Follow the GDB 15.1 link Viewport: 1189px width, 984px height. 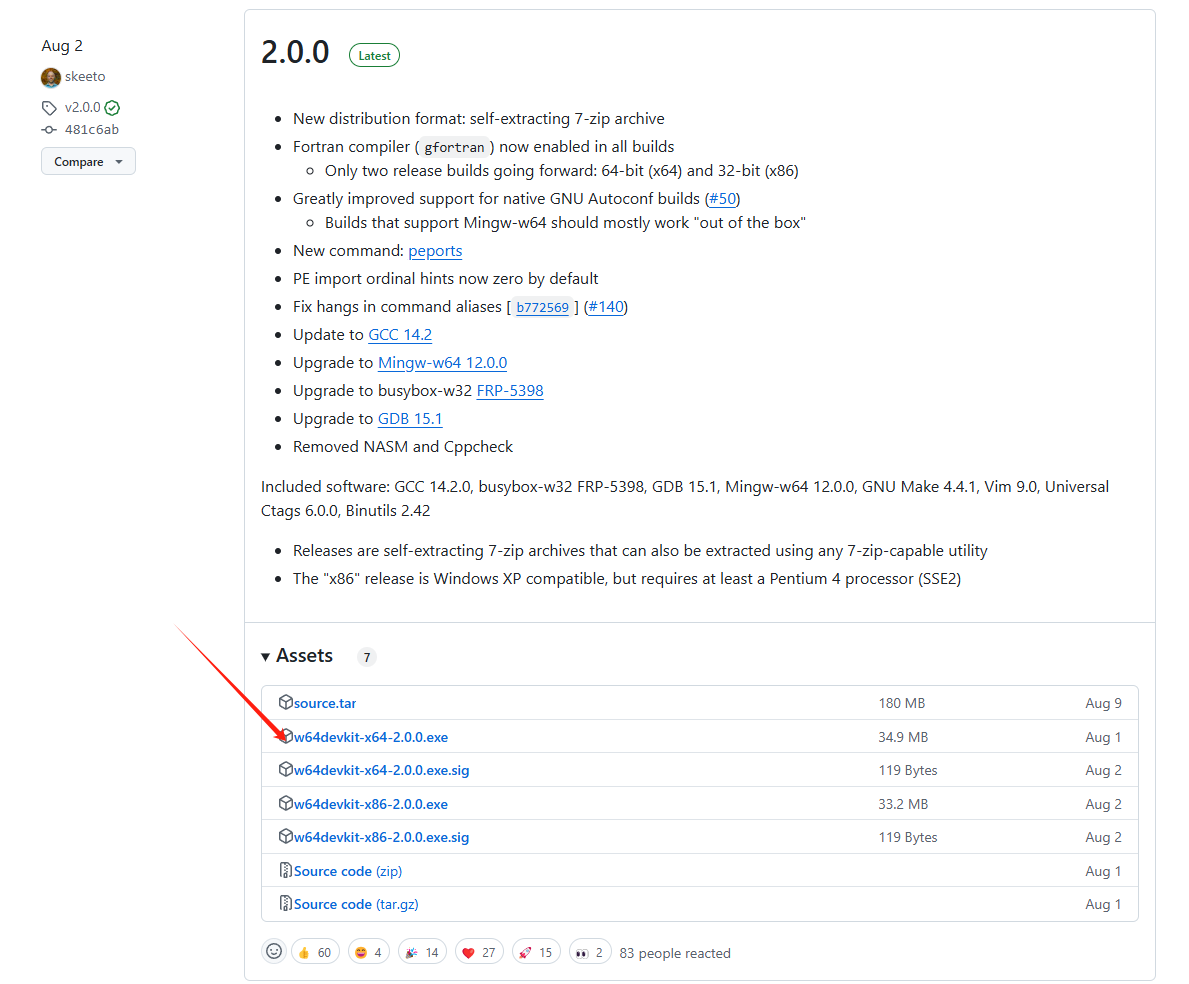[x=410, y=419]
